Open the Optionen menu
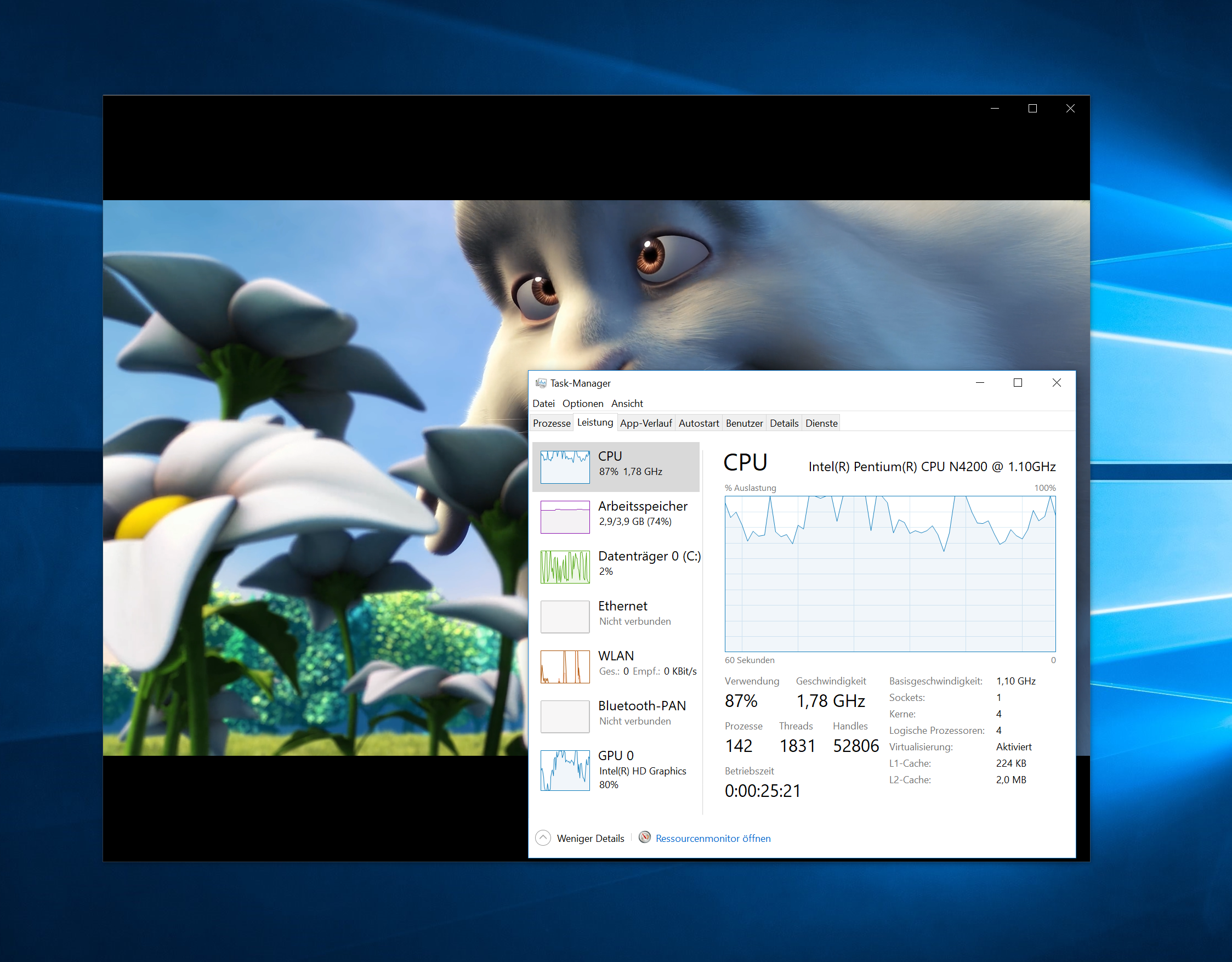The image size is (1232, 962). point(583,404)
